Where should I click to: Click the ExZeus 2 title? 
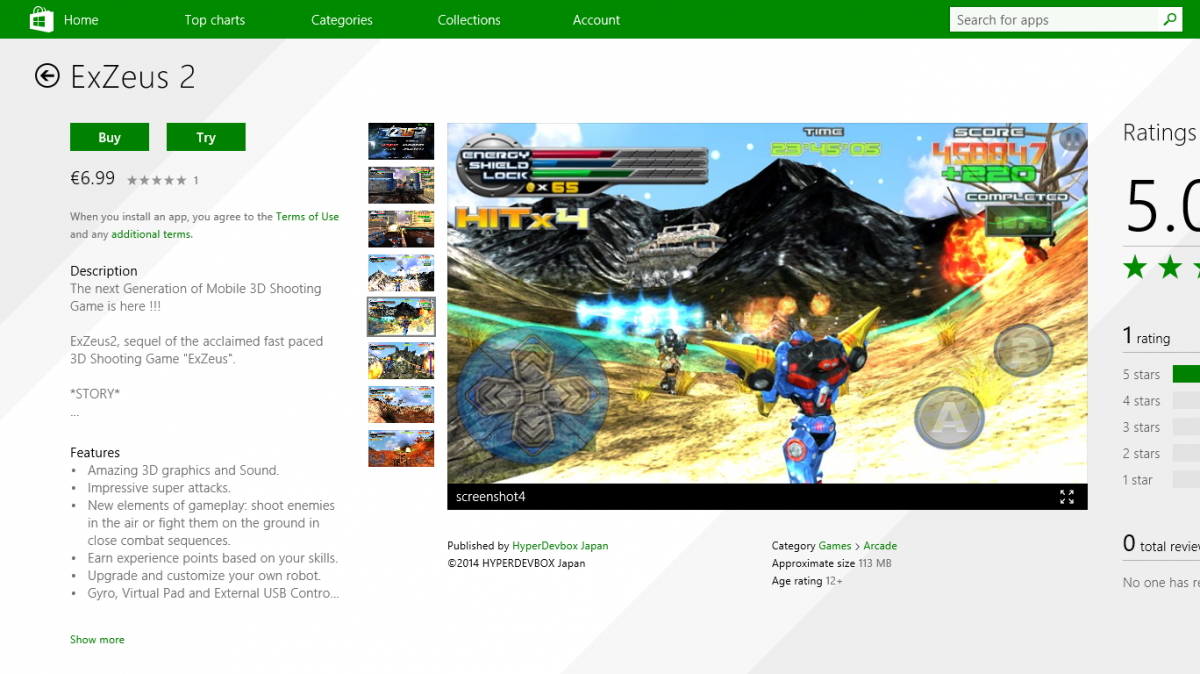click(133, 77)
